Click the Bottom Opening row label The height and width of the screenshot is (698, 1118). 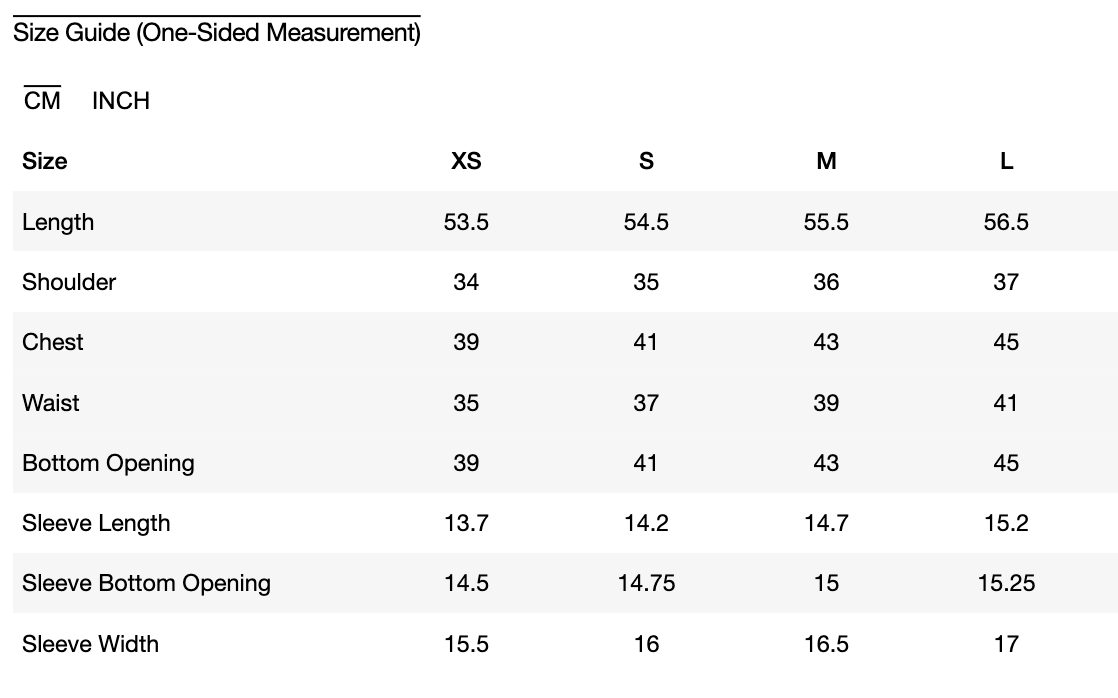click(x=108, y=463)
